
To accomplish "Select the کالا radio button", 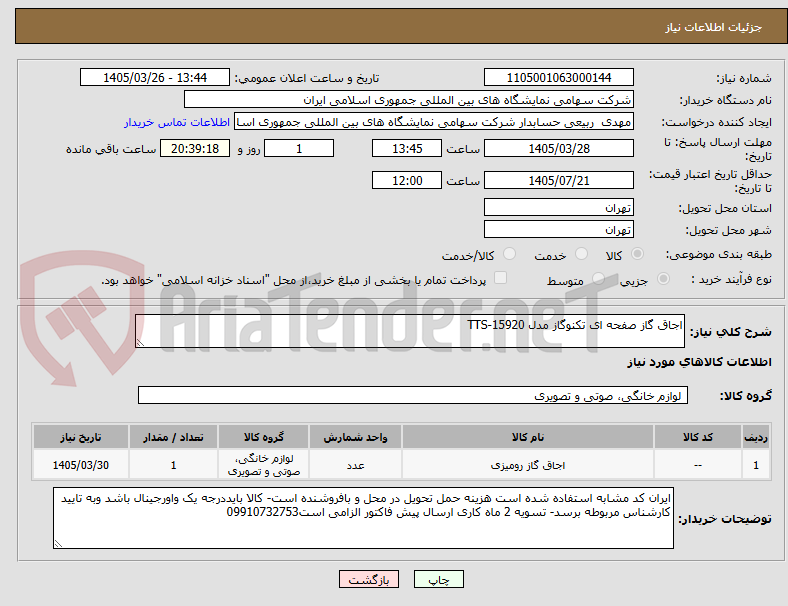I will pyautogui.click(x=637, y=254).
